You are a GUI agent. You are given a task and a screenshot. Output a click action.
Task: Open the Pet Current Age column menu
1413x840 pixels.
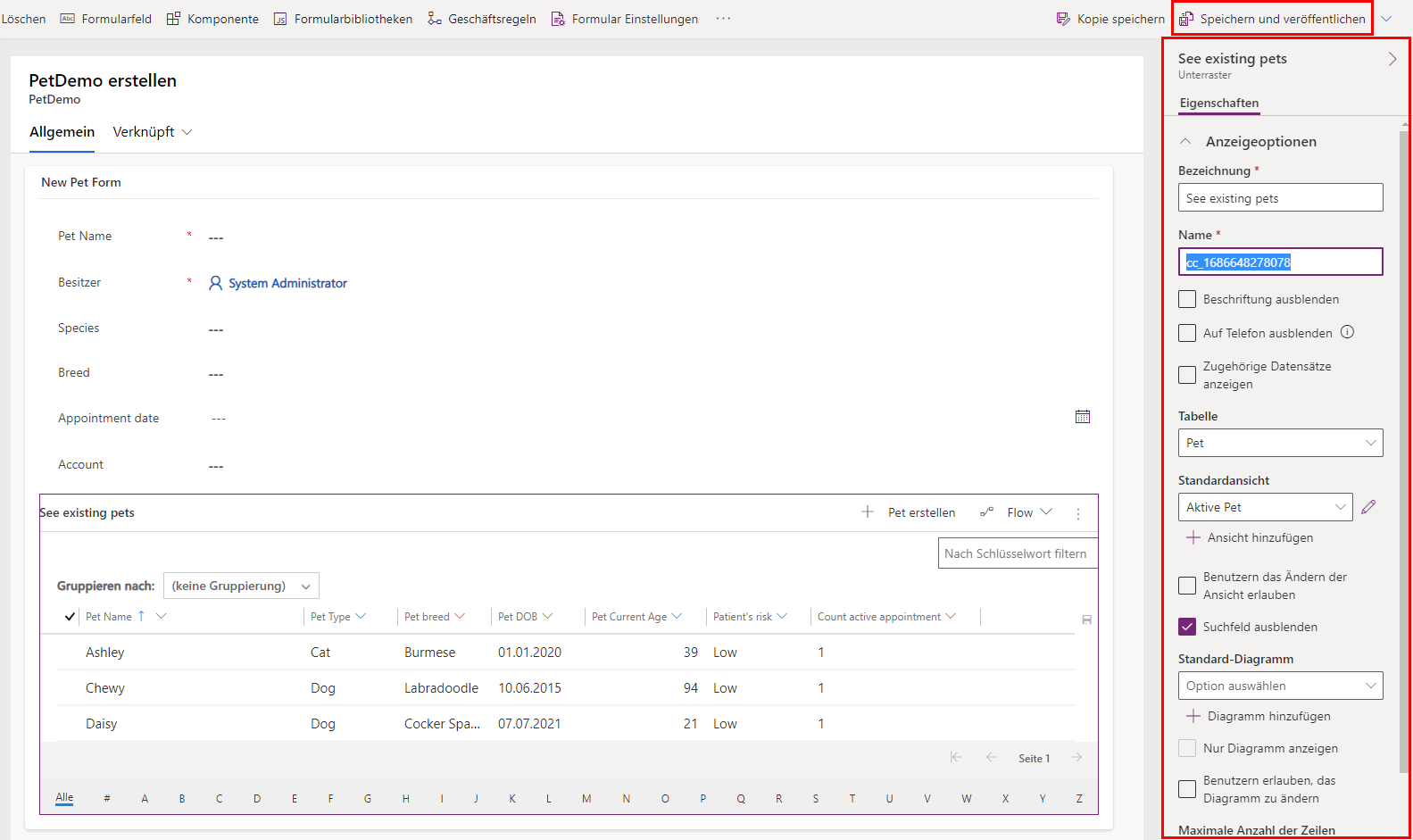point(677,616)
